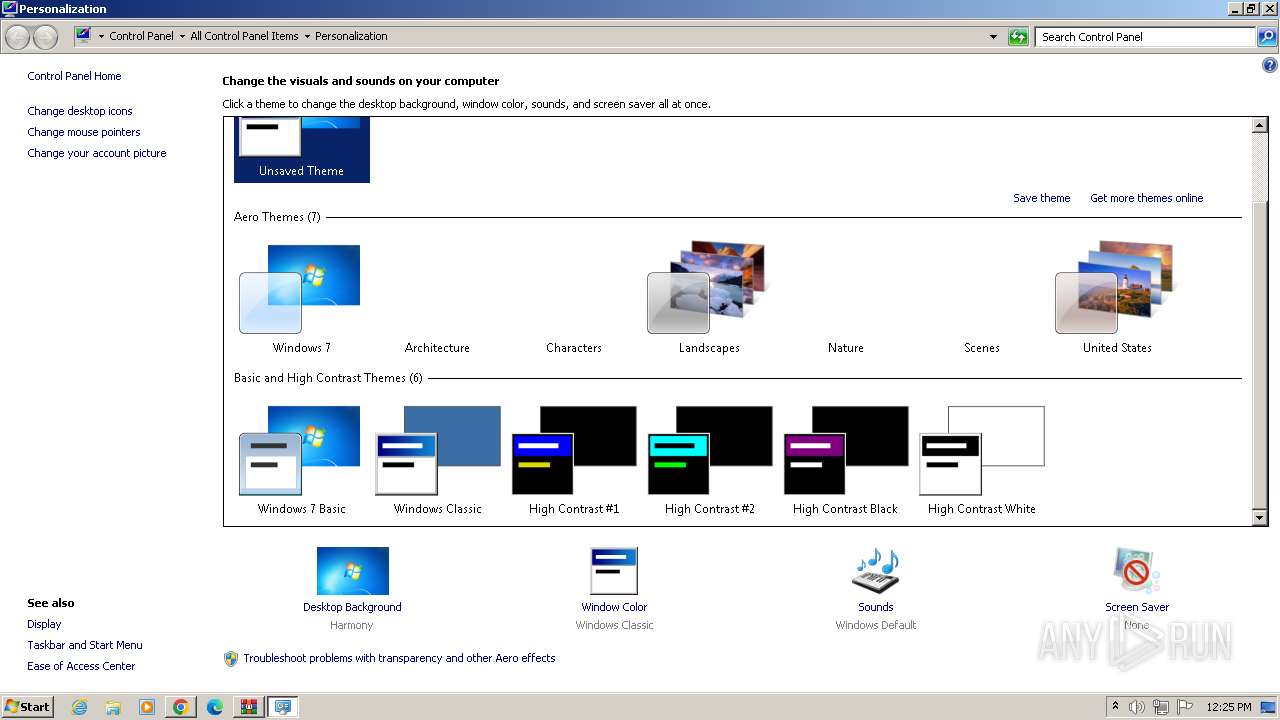
Task: Click the theme list scroll down arrow
Action: point(1260,517)
